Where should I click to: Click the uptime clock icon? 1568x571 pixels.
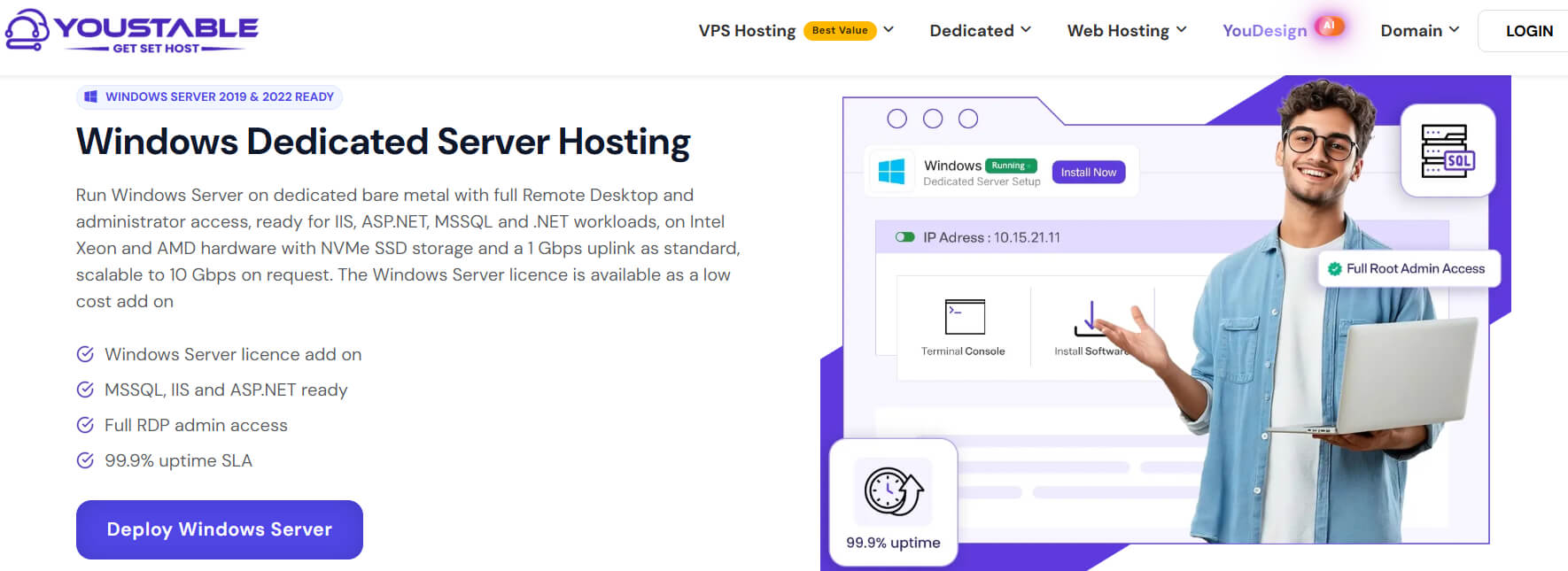[893, 491]
